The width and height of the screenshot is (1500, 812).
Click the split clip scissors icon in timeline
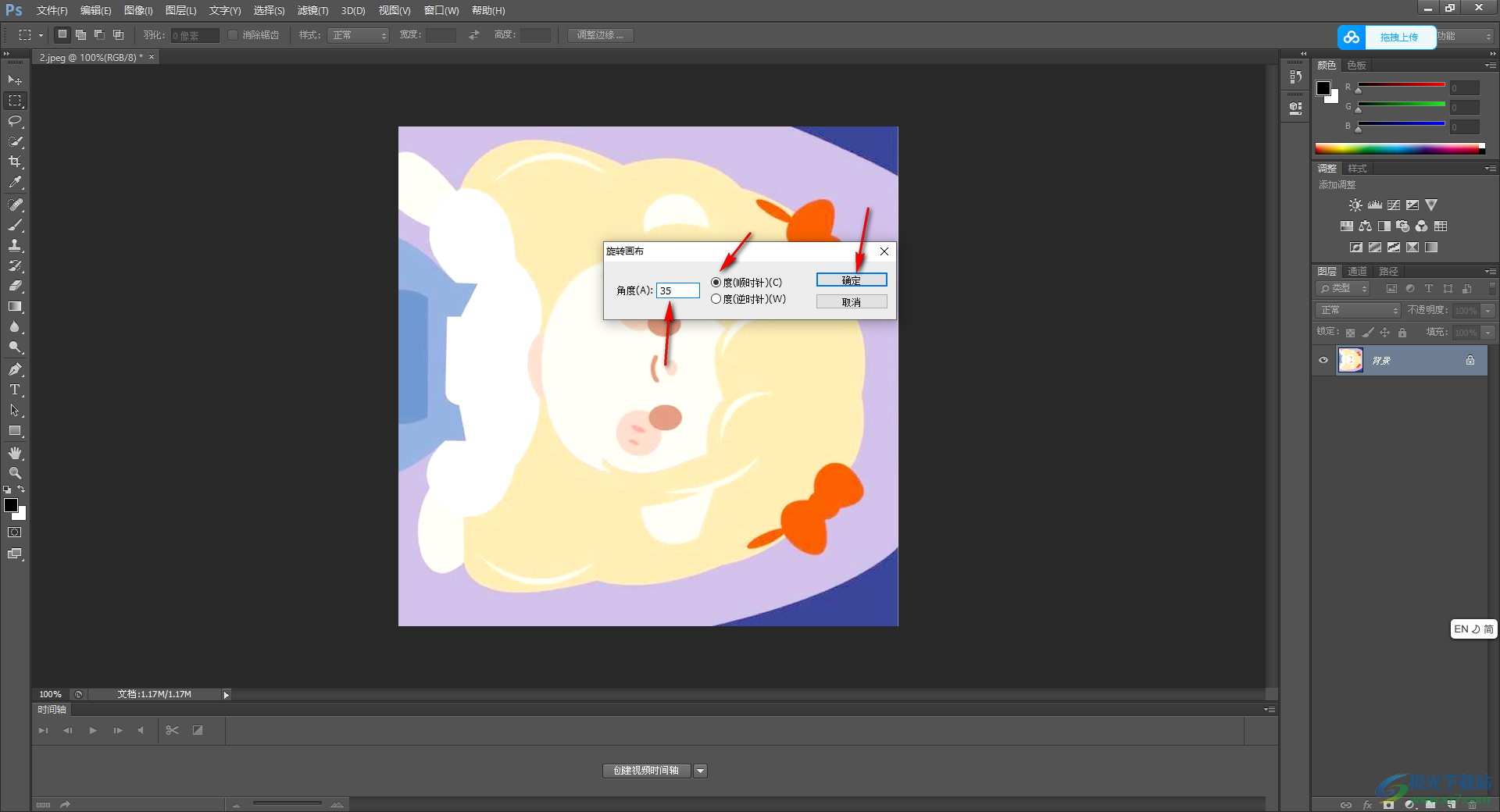(x=173, y=731)
